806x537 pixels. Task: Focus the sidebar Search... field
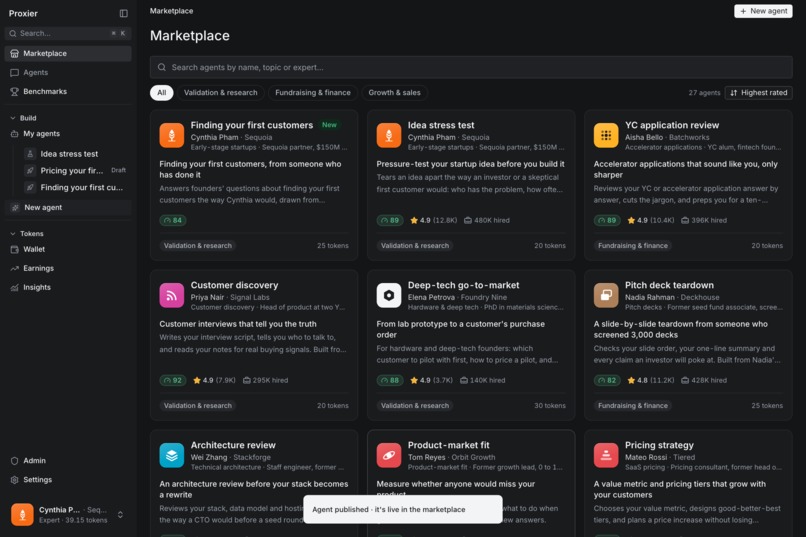(x=68, y=33)
